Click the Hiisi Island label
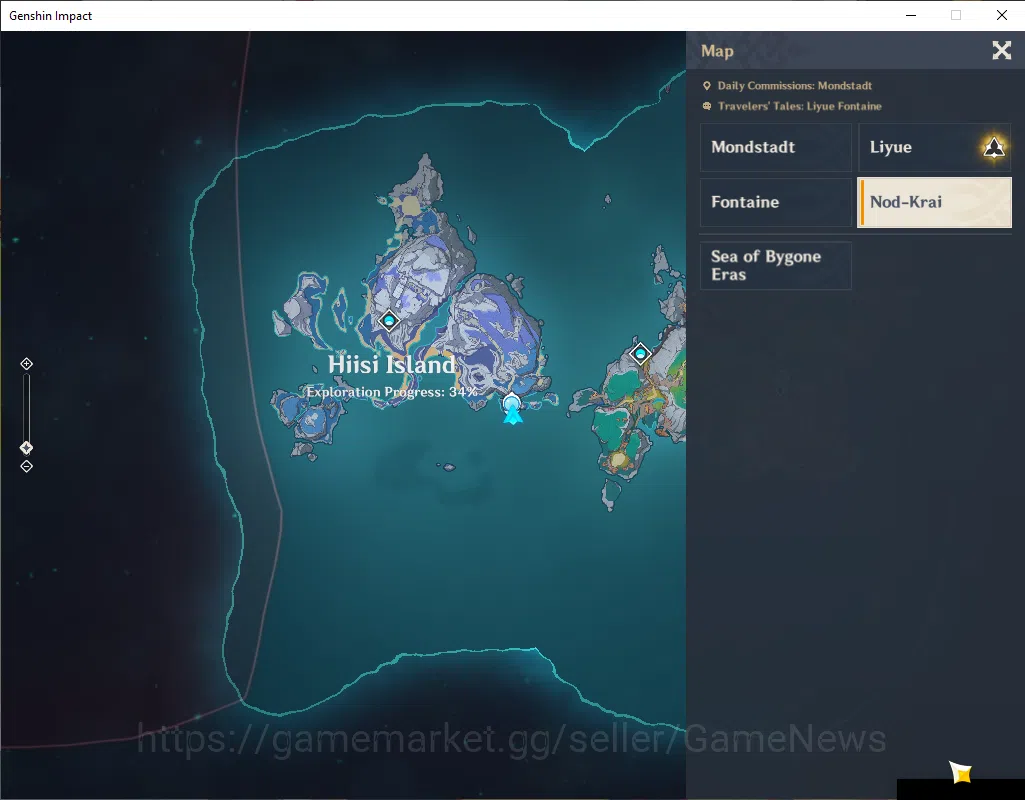Image resolution: width=1025 pixels, height=800 pixels. (391, 365)
